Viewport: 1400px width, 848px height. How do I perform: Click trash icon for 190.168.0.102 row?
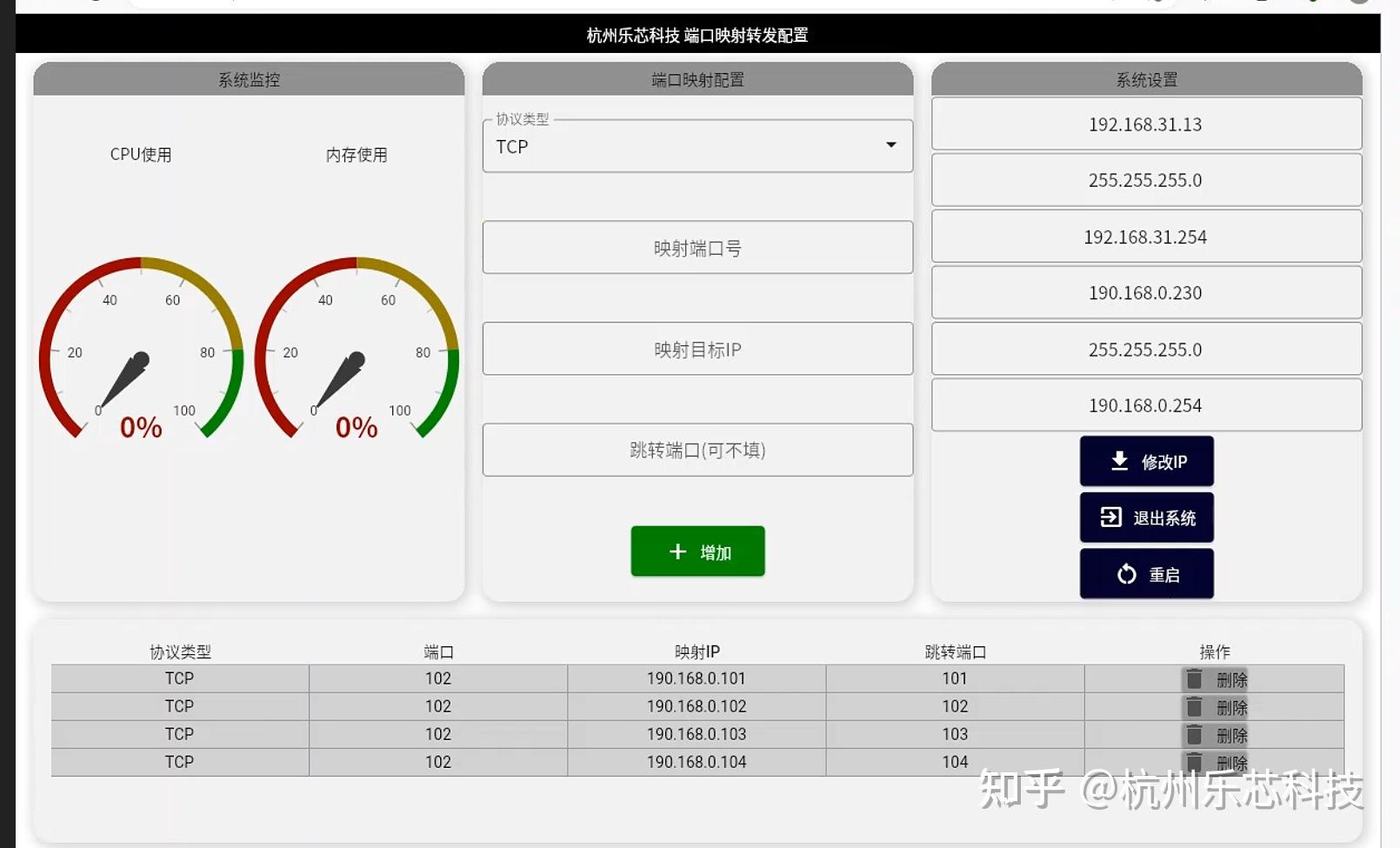point(1195,707)
